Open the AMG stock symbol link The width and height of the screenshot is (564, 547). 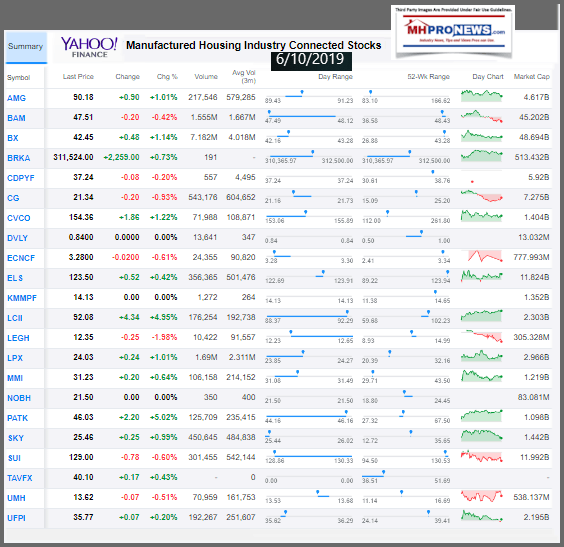(17, 98)
